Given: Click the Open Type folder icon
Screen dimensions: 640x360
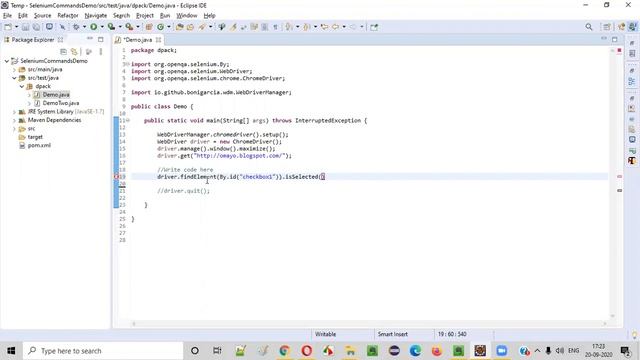Looking at the screenshot, I should pos(180,27).
